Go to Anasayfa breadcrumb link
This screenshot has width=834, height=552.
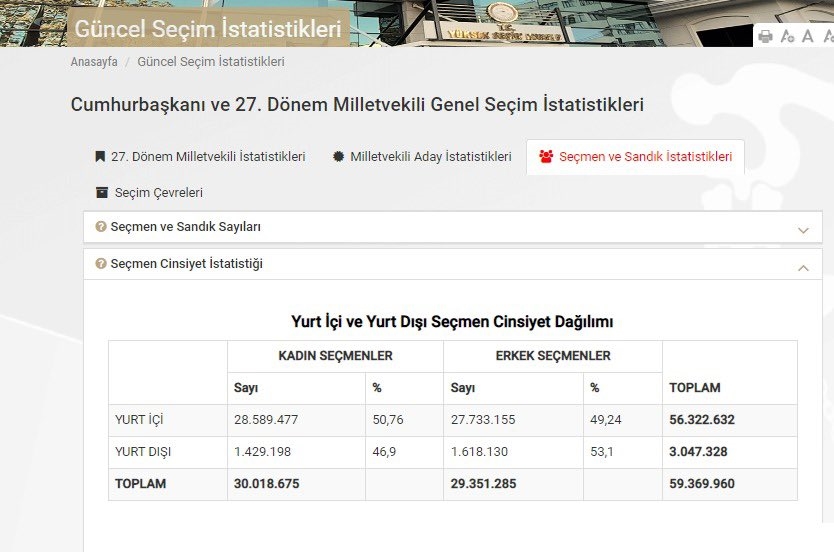94,62
